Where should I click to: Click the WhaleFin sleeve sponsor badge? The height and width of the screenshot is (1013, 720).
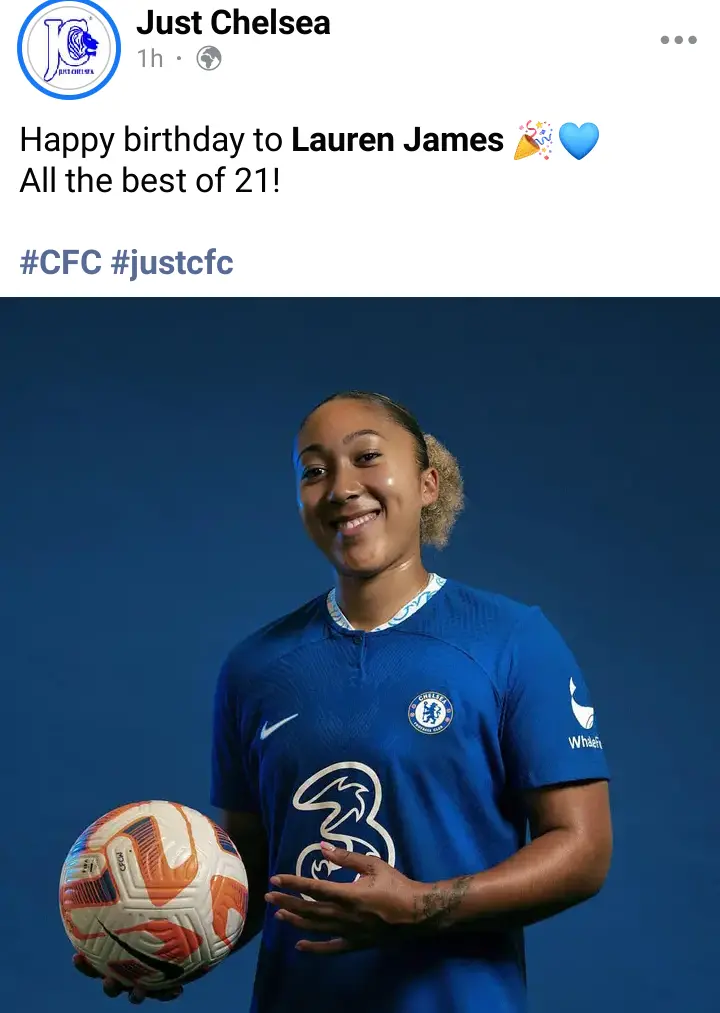pyautogui.click(x=585, y=714)
